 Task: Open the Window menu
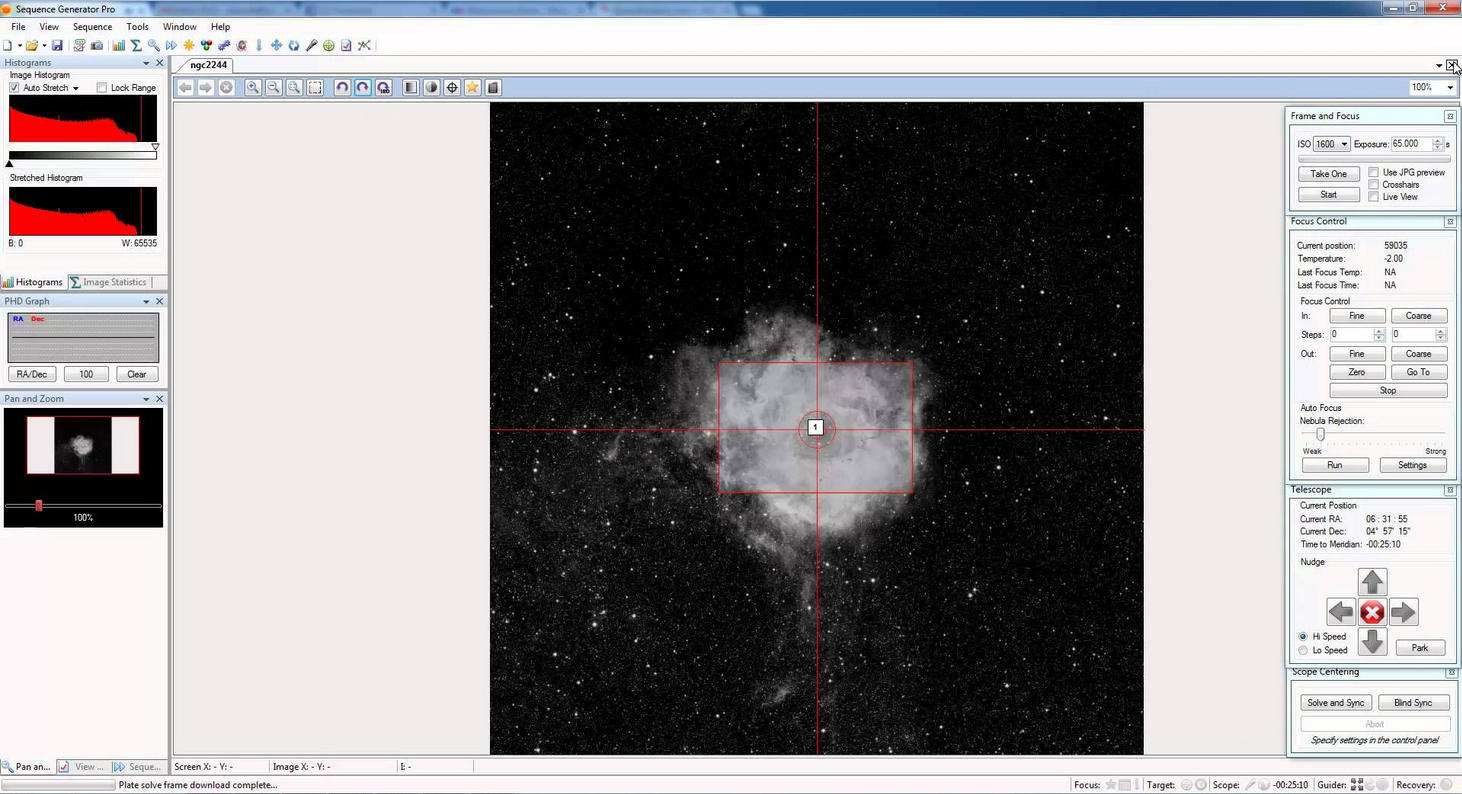click(x=179, y=27)
